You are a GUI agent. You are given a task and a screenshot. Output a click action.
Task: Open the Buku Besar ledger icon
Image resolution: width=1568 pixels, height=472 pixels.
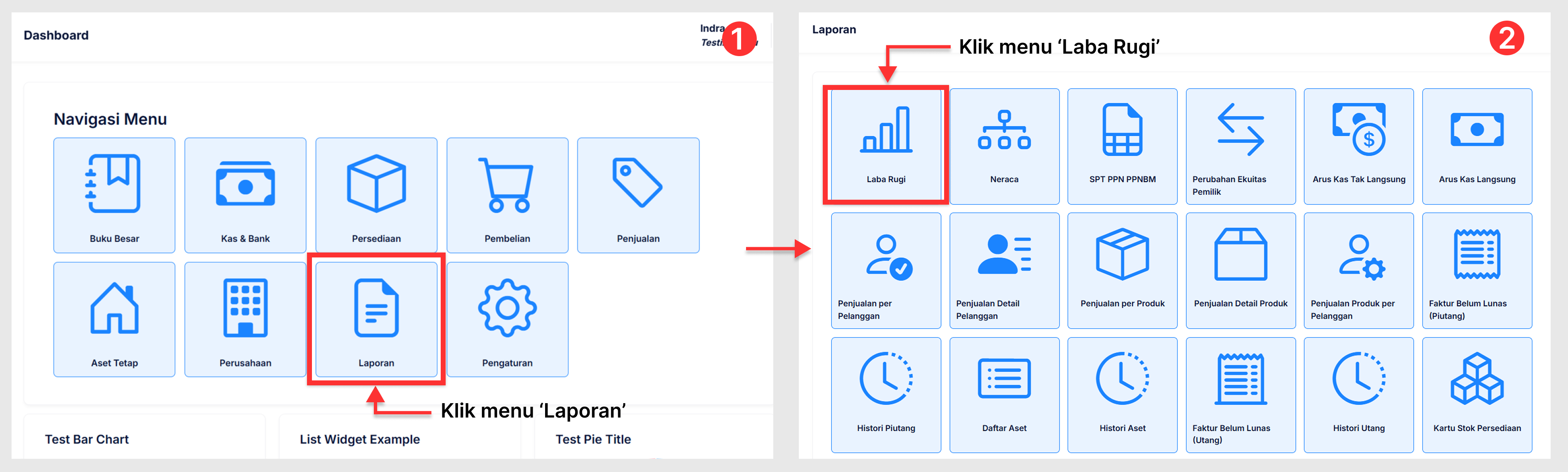pyautogui.click(x=114, y=184)
